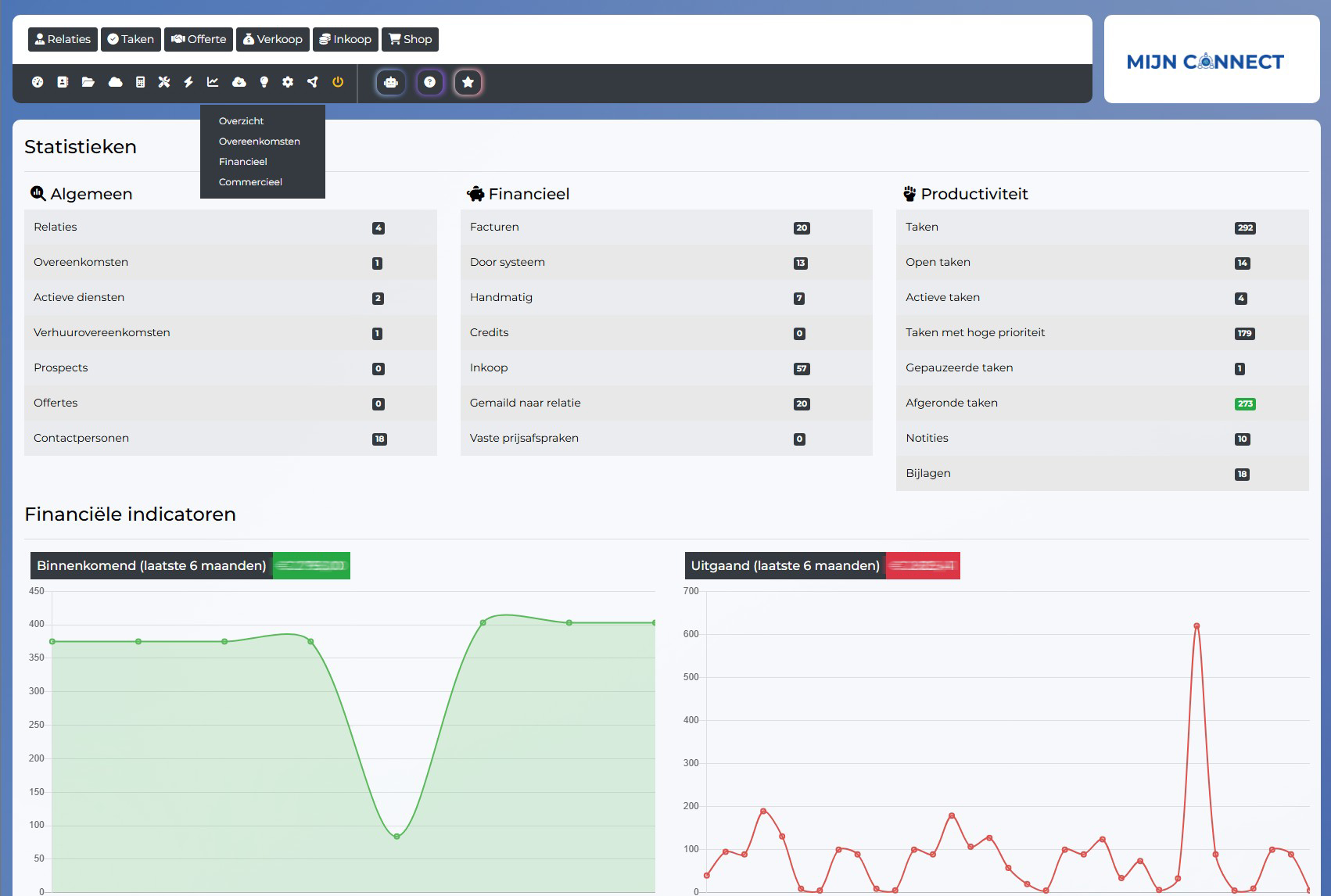Open the address book icon

[x=63, y=82]
